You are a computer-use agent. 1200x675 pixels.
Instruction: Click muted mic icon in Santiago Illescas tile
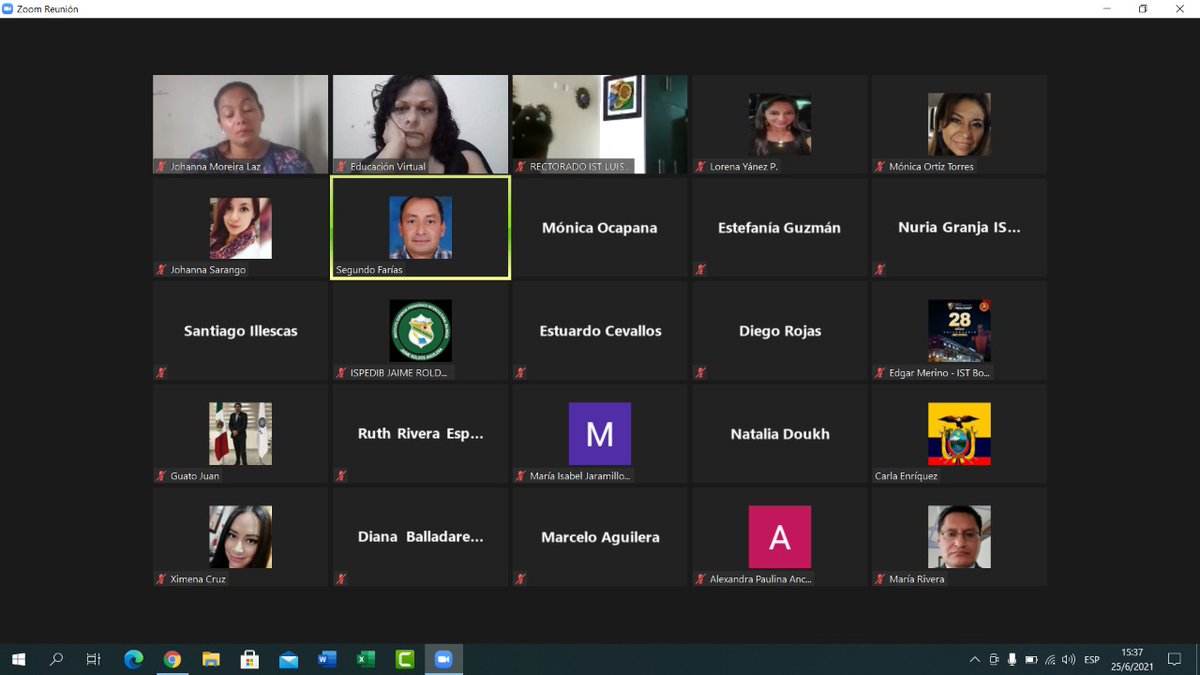(161, 373)
